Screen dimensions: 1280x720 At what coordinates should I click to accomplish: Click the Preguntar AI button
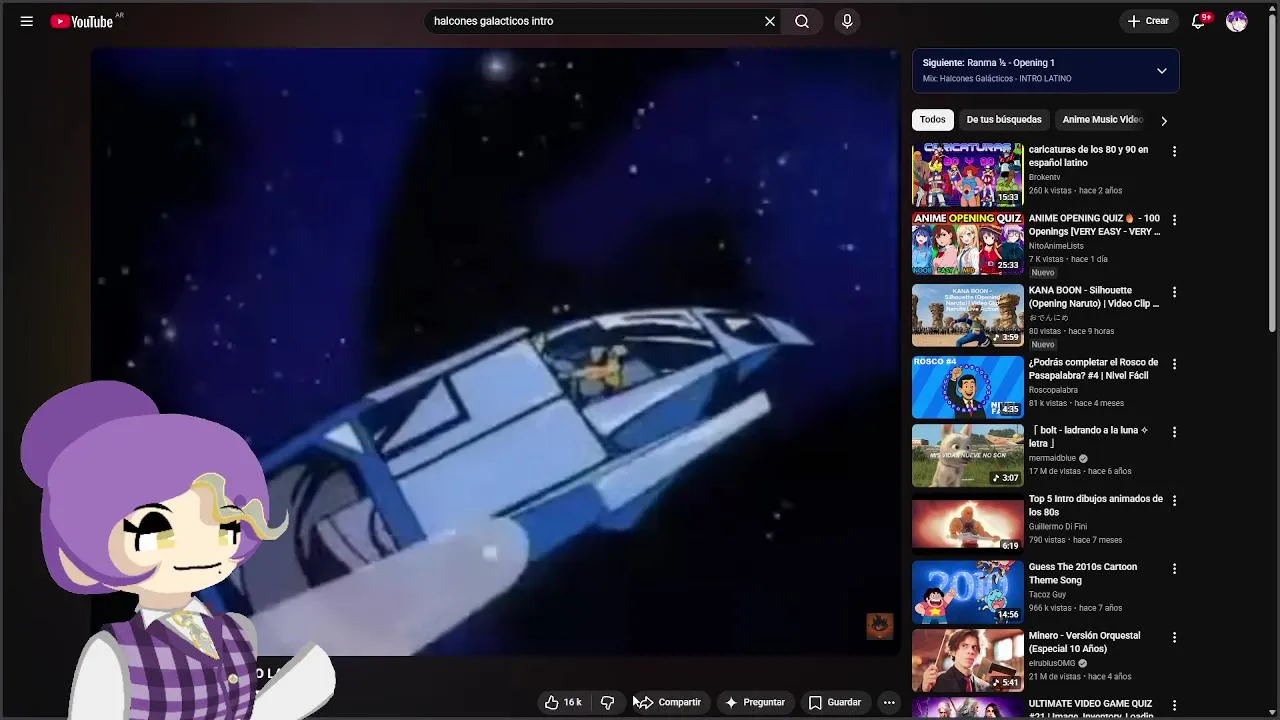click(755, 702)
